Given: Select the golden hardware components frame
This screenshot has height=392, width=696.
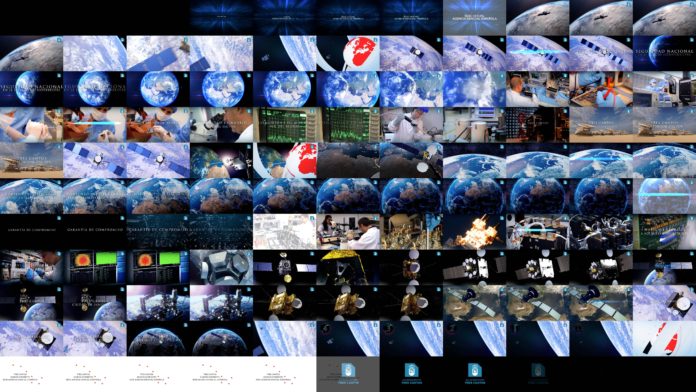Looking at the screenshot, I should coord(411,232).
